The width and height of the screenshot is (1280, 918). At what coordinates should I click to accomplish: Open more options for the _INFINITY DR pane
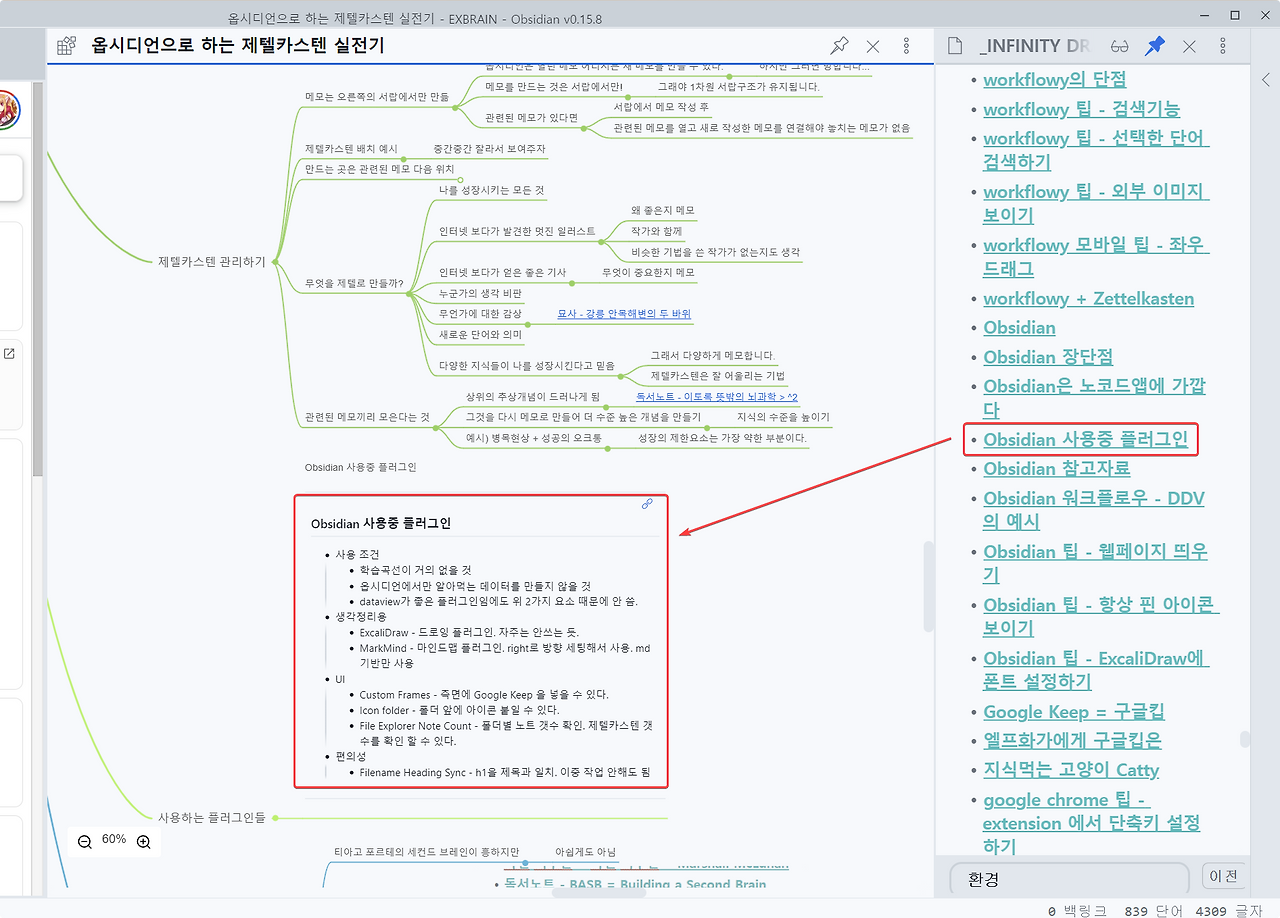[1222, 46]
